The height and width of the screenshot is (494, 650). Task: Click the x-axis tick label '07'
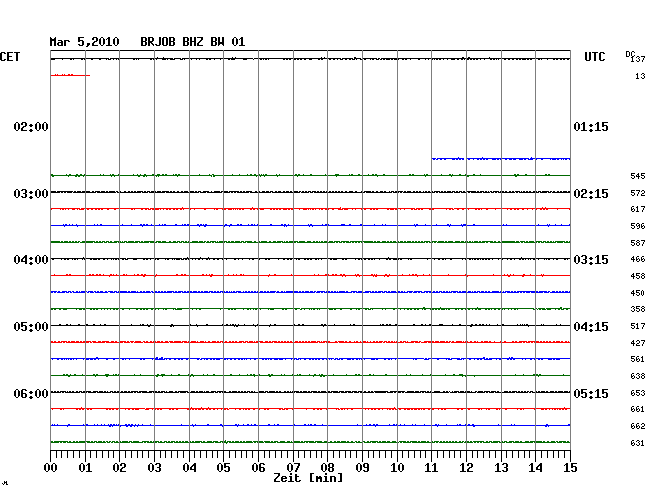click(x=293, y=468)
